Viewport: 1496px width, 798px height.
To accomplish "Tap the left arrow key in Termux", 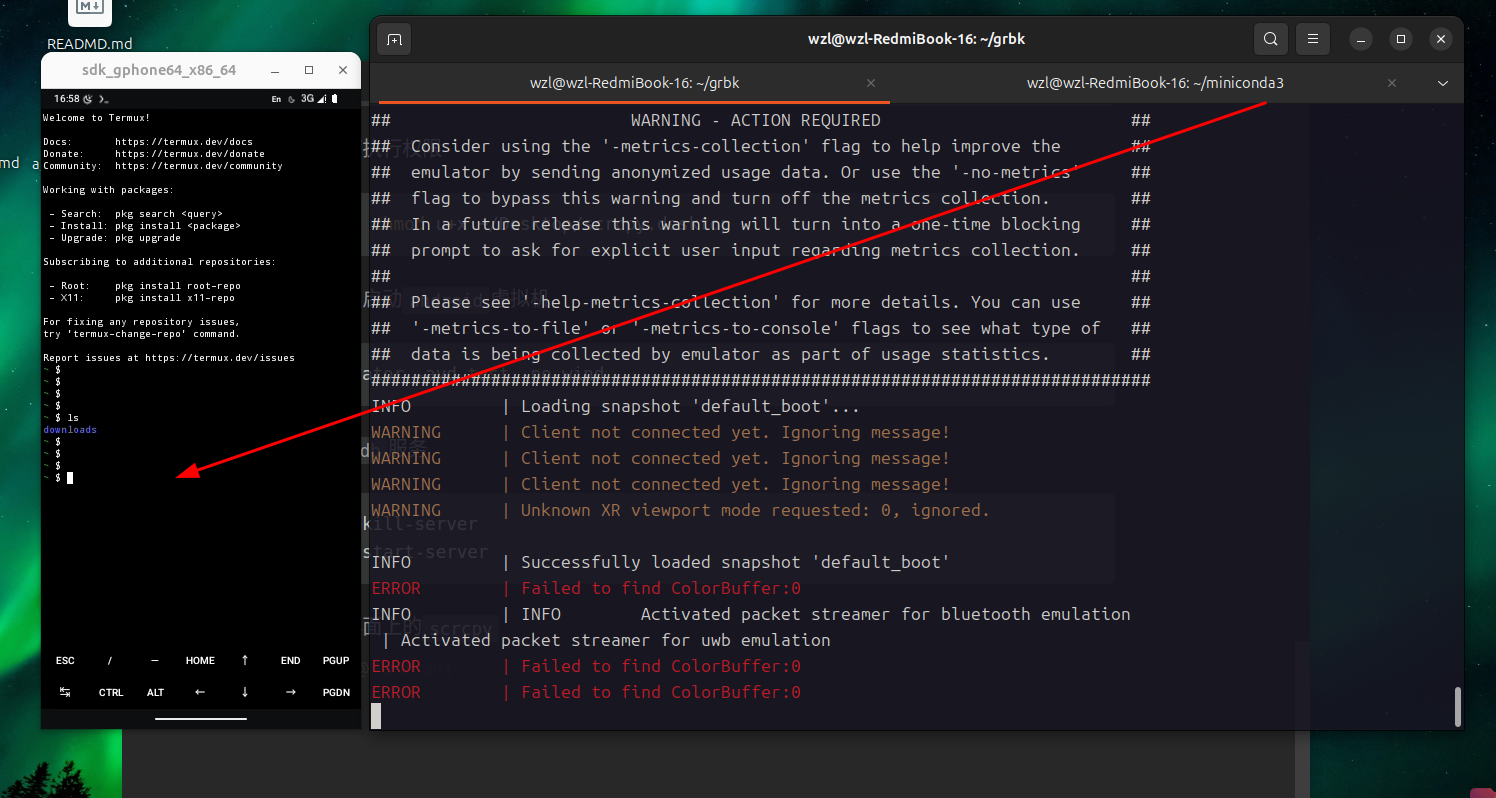I will (200, 692).
